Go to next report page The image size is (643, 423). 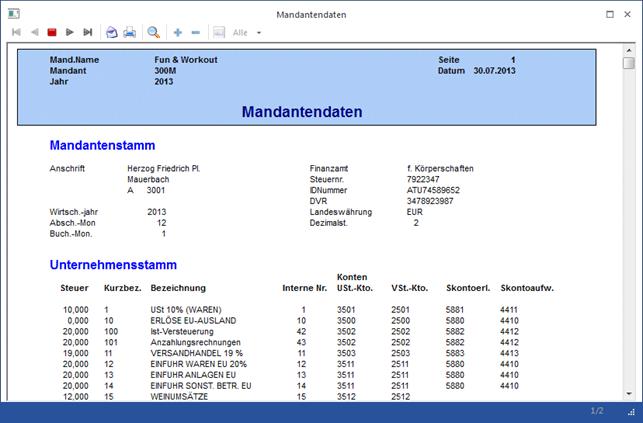coord(70,32)
